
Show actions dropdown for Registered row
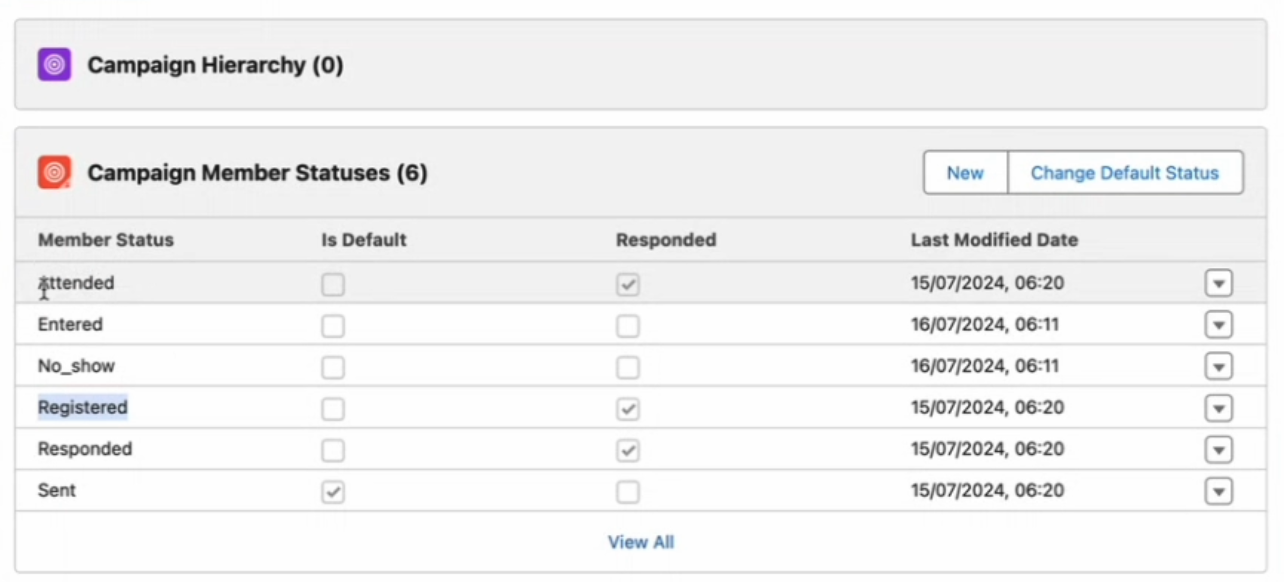[1218, 408]
